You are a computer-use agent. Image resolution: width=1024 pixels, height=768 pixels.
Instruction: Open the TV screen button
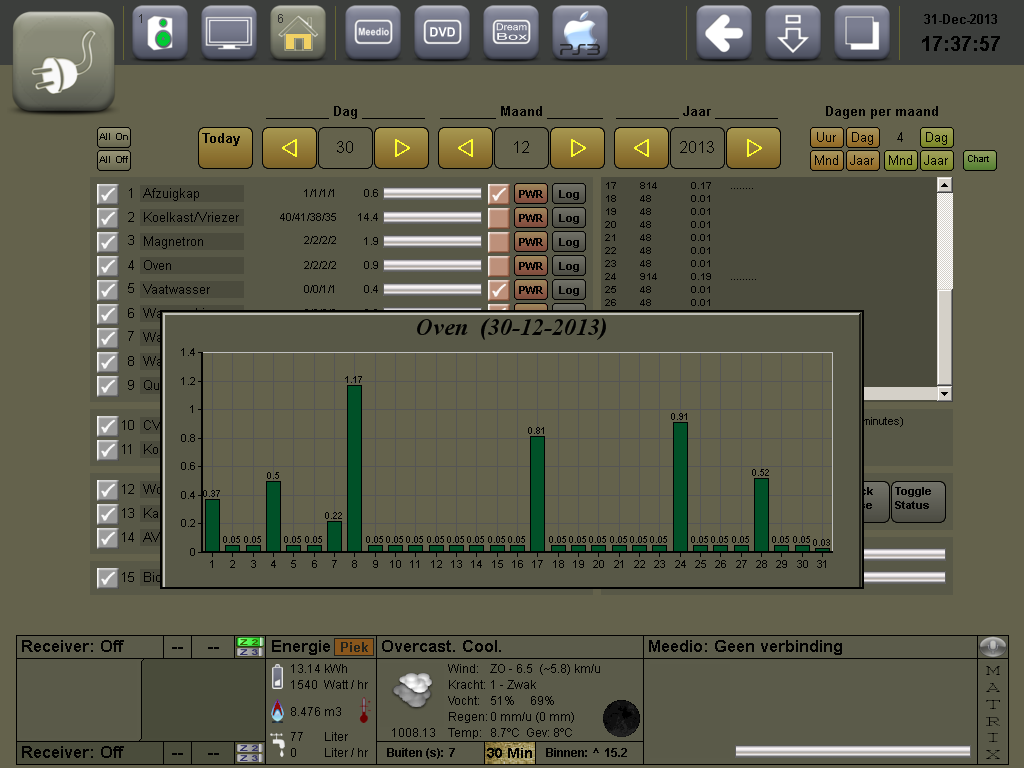pos(229,32)
